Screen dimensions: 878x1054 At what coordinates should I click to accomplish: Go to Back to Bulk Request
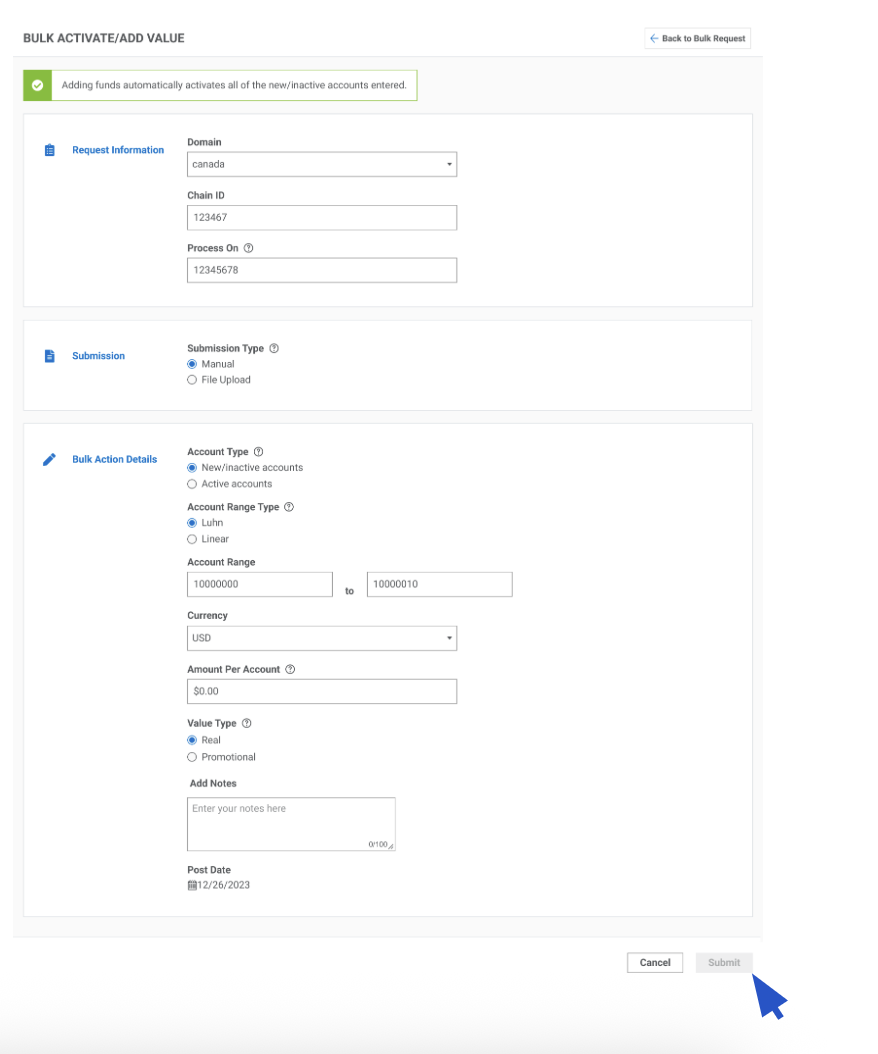(x=697, y=39)
